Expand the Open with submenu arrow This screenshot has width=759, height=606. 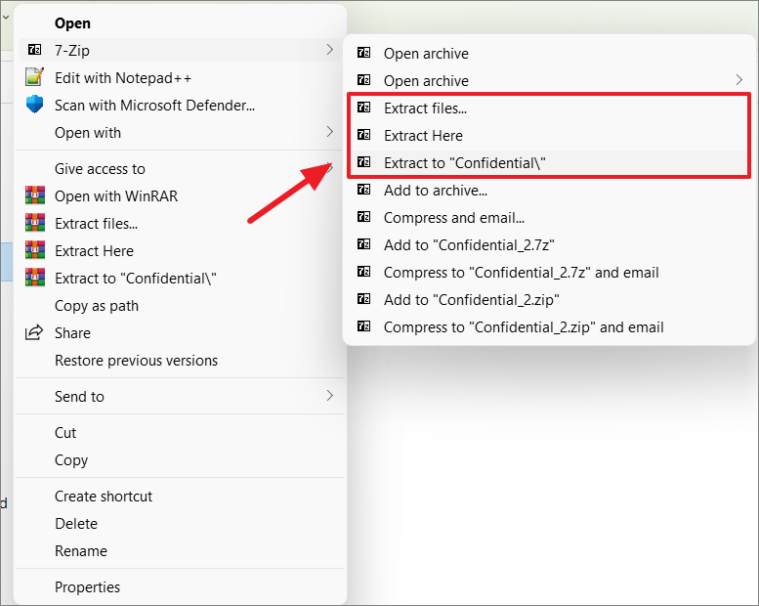coord(330,132)
